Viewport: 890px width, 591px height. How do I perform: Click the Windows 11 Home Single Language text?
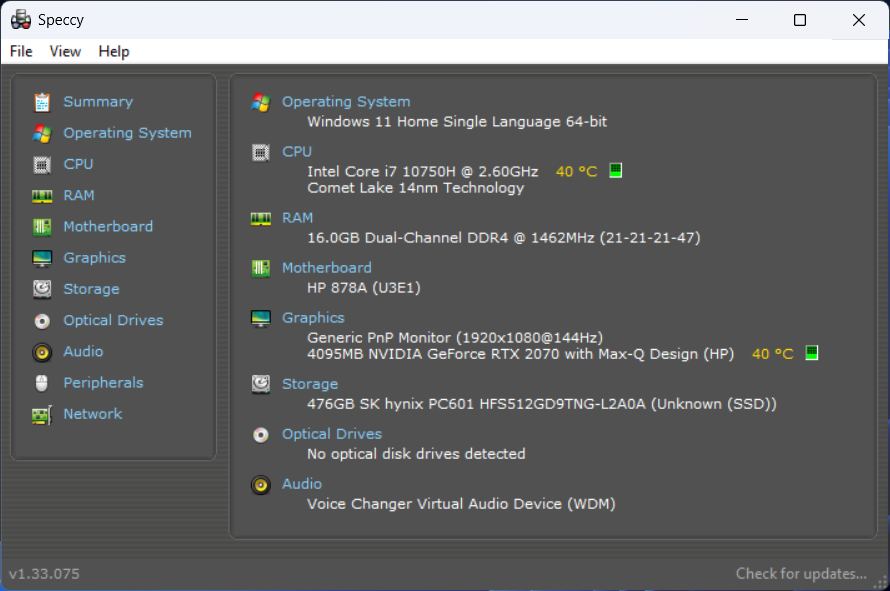click(457, 121)
